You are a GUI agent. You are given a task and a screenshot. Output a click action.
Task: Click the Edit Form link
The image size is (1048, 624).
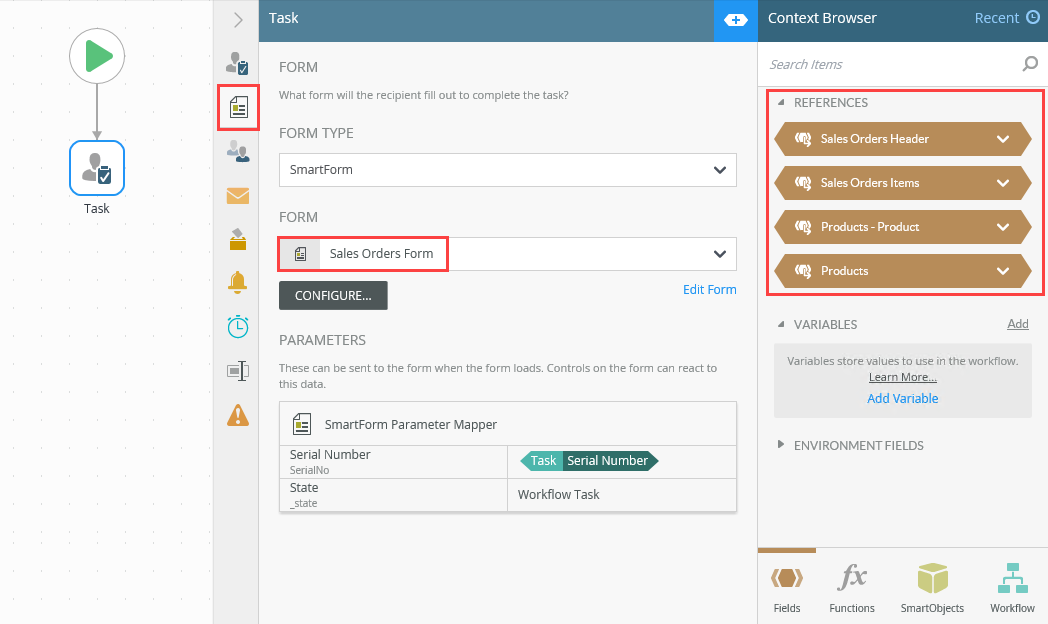click(709, 290)
